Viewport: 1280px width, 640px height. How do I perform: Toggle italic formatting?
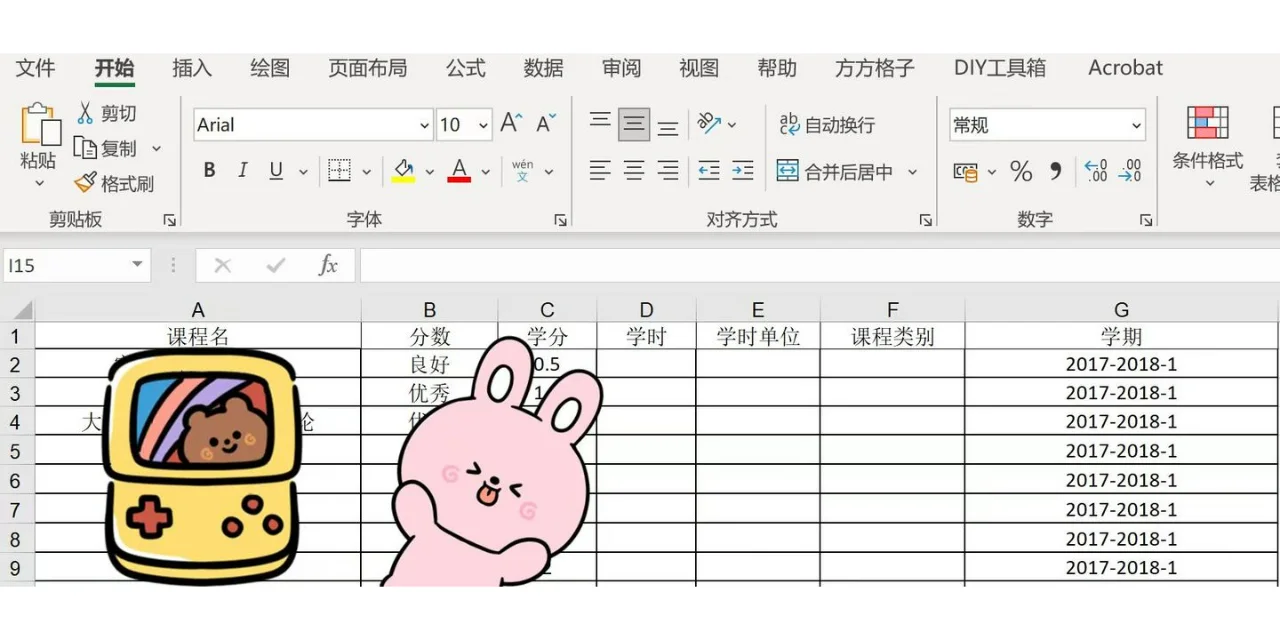(x=242, y=171)
